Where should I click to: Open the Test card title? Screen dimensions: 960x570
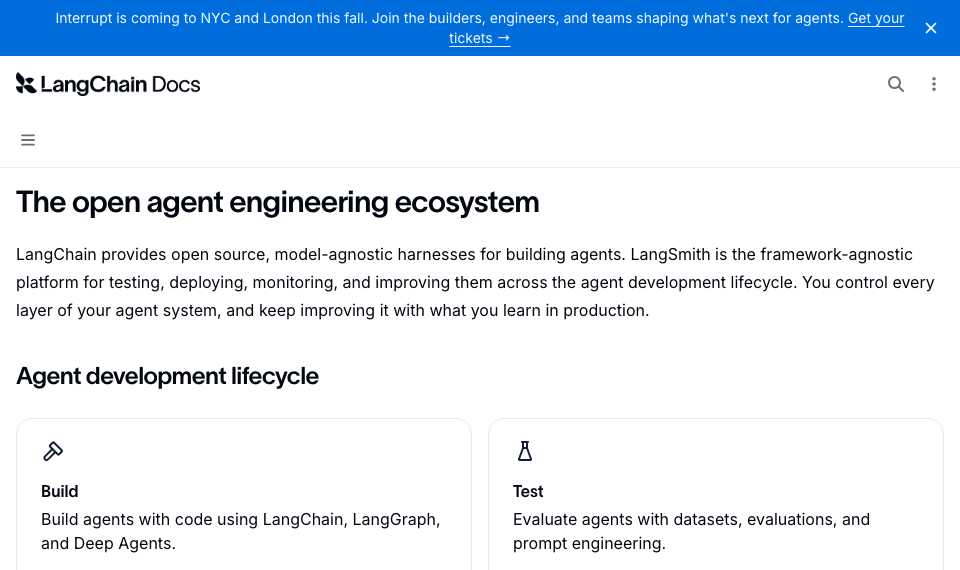[528, 492]
